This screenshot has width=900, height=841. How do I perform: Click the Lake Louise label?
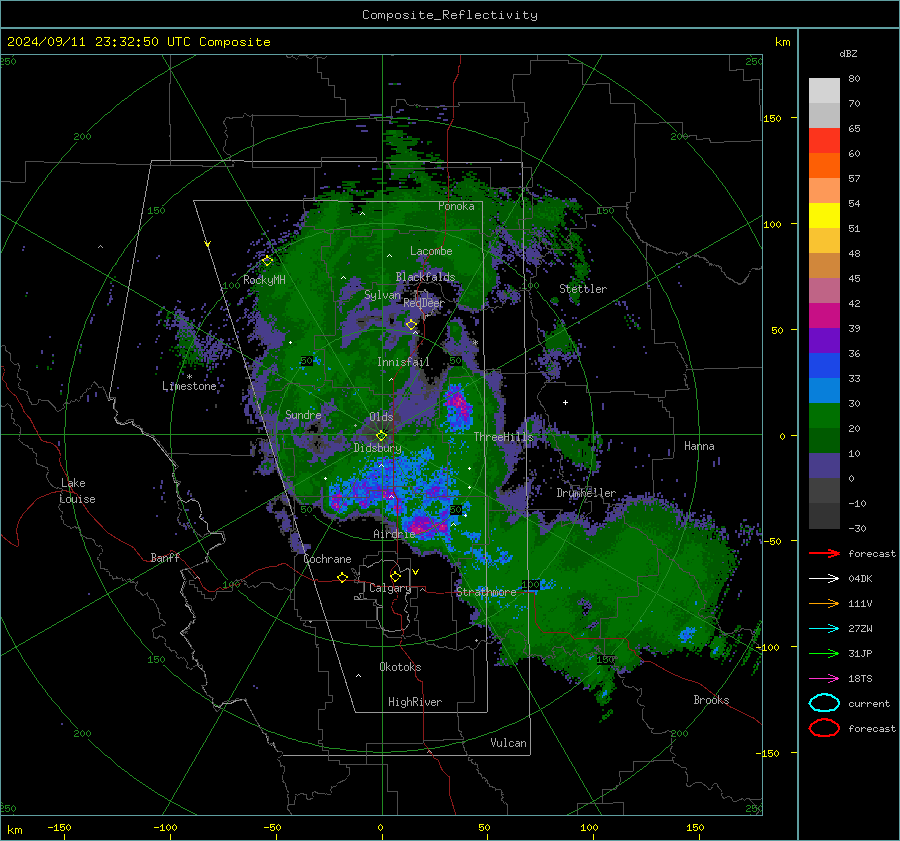click(x=78, y=491)
